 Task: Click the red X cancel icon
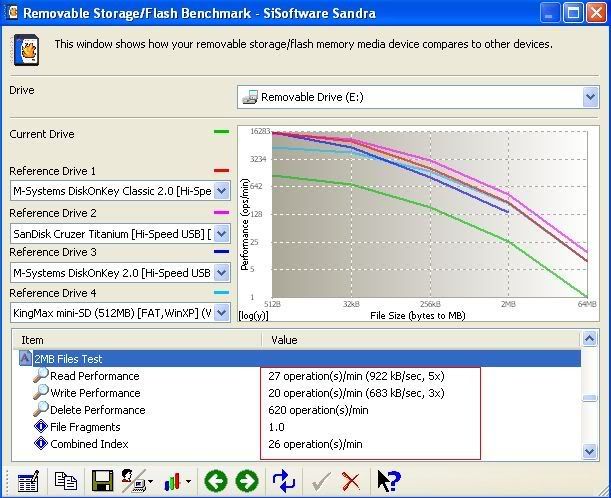(x=351, y=481)
